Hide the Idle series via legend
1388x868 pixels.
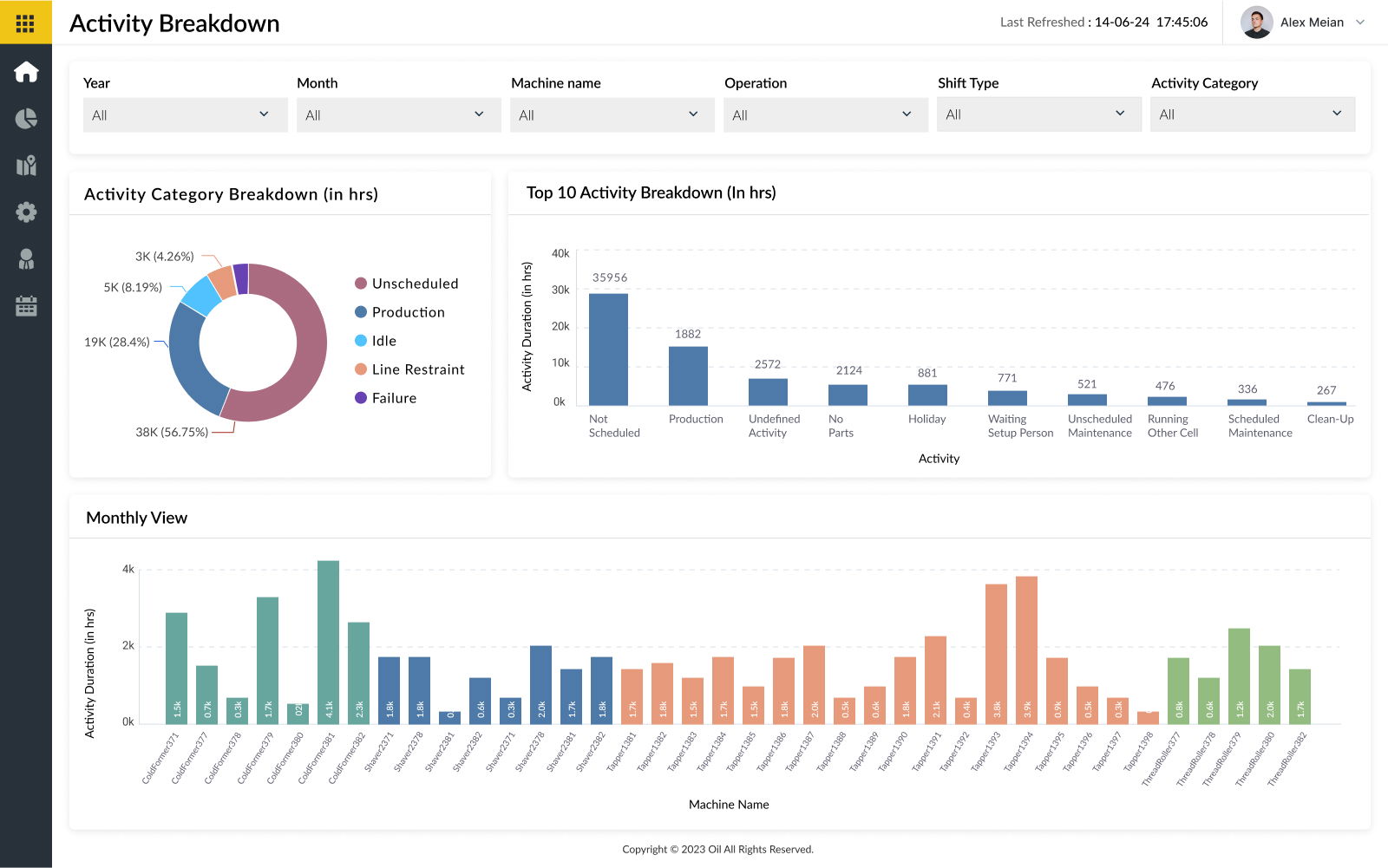[383, 341]
